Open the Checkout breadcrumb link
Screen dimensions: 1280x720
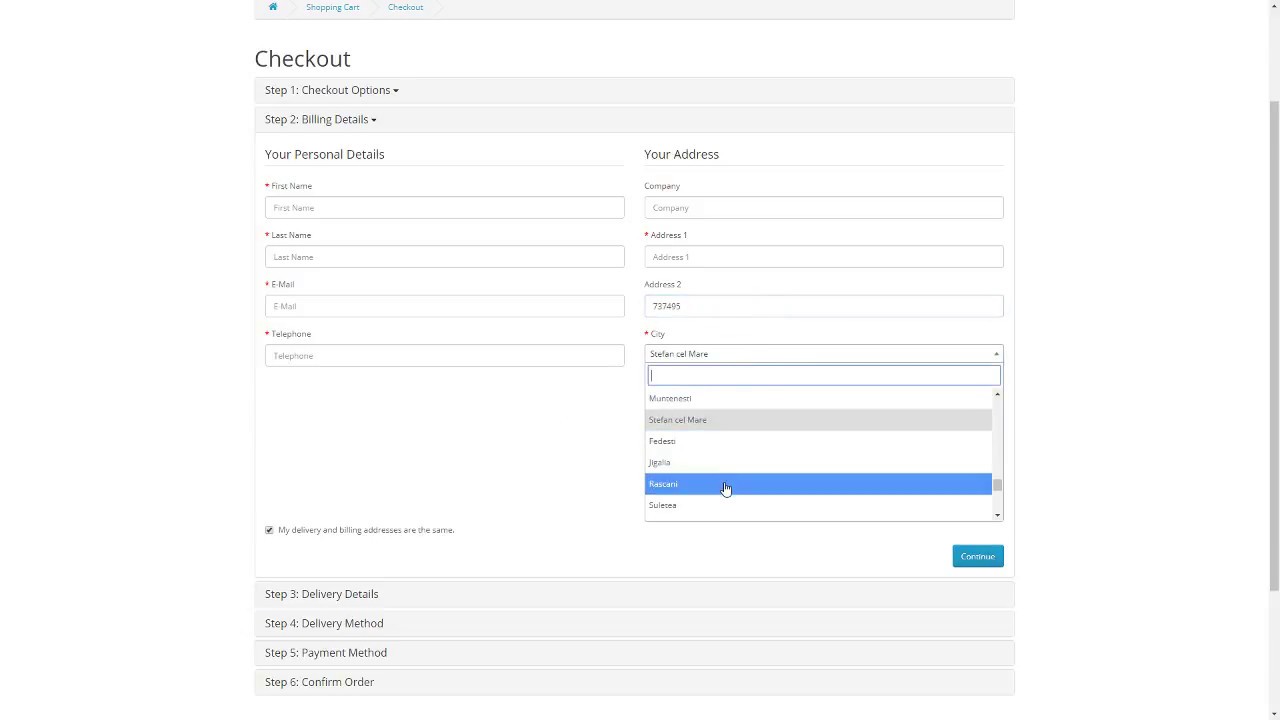(x=405, y=7)
